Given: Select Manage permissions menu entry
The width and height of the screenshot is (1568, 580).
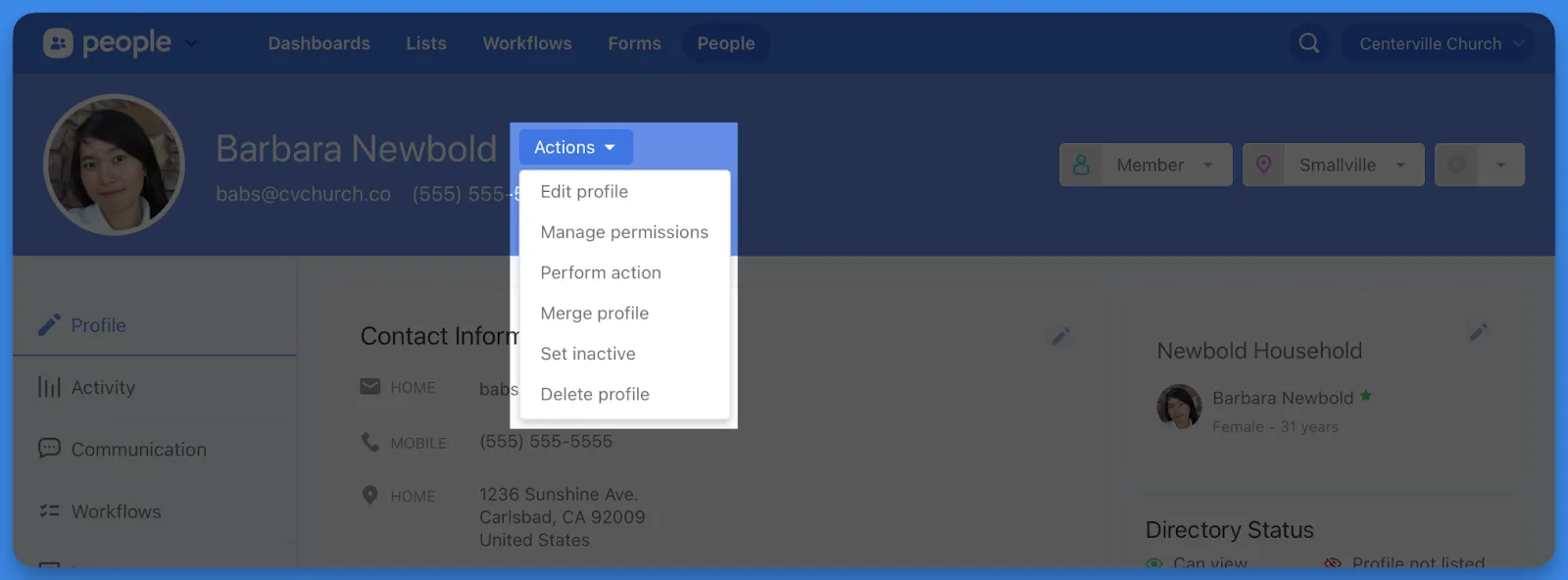Looking at the screenshot, I should [623, 232].
